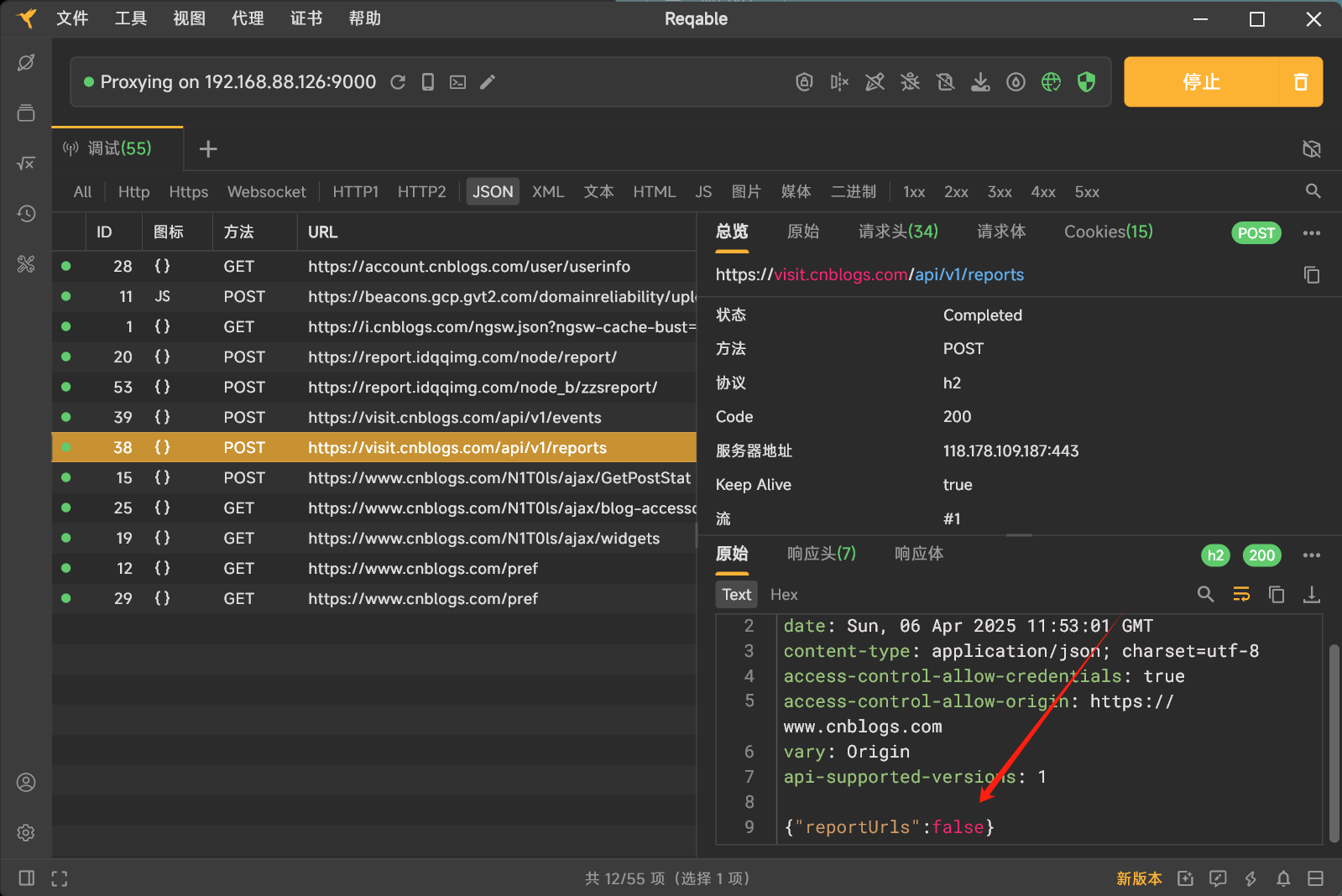This screenshot has width=1342, height=896.
Task: Click the 新版本 link in status bar
Action: 1138,878
